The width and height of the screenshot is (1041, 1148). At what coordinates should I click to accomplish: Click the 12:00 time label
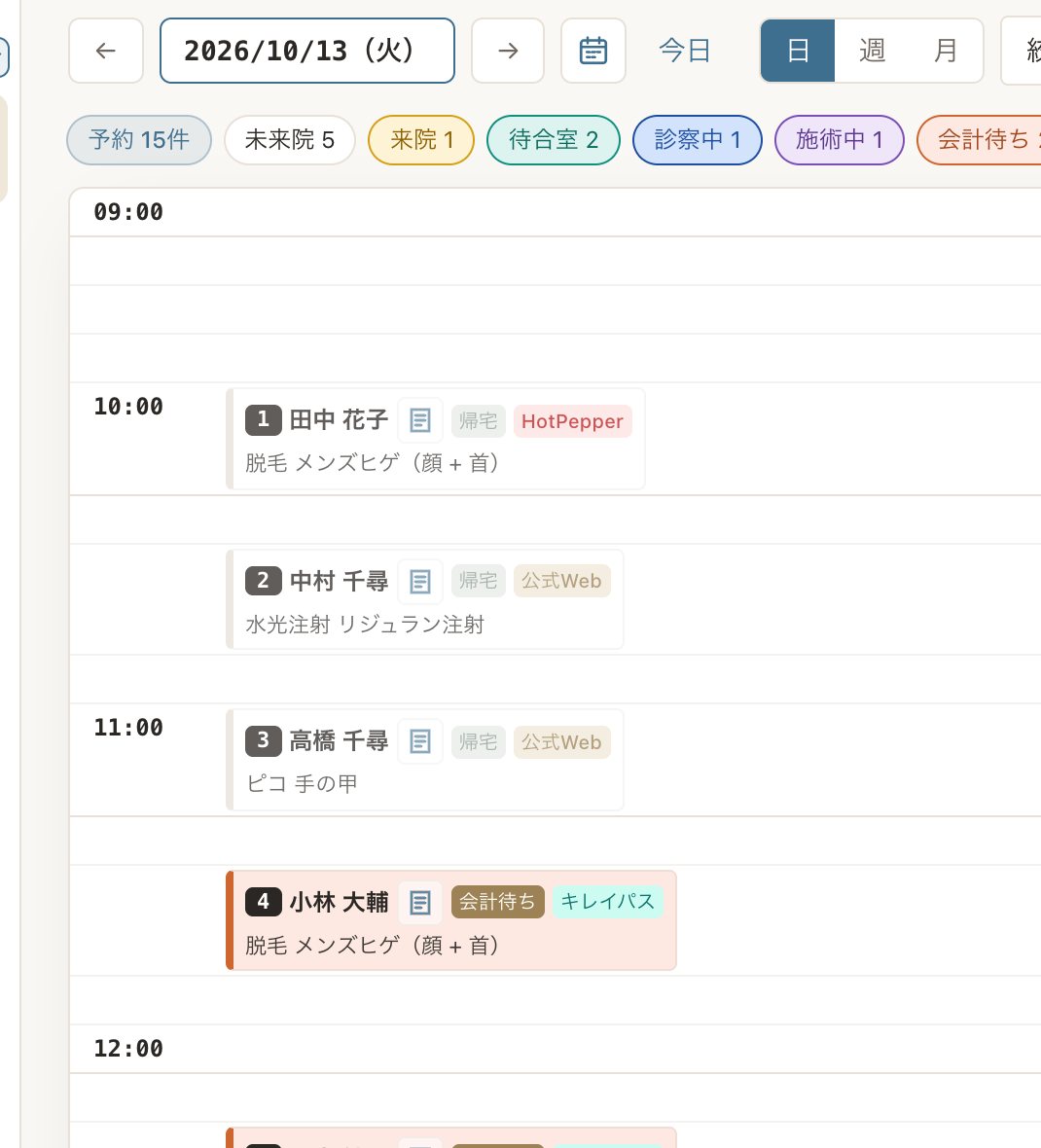pyautogui.click(x=128, y=1049)
